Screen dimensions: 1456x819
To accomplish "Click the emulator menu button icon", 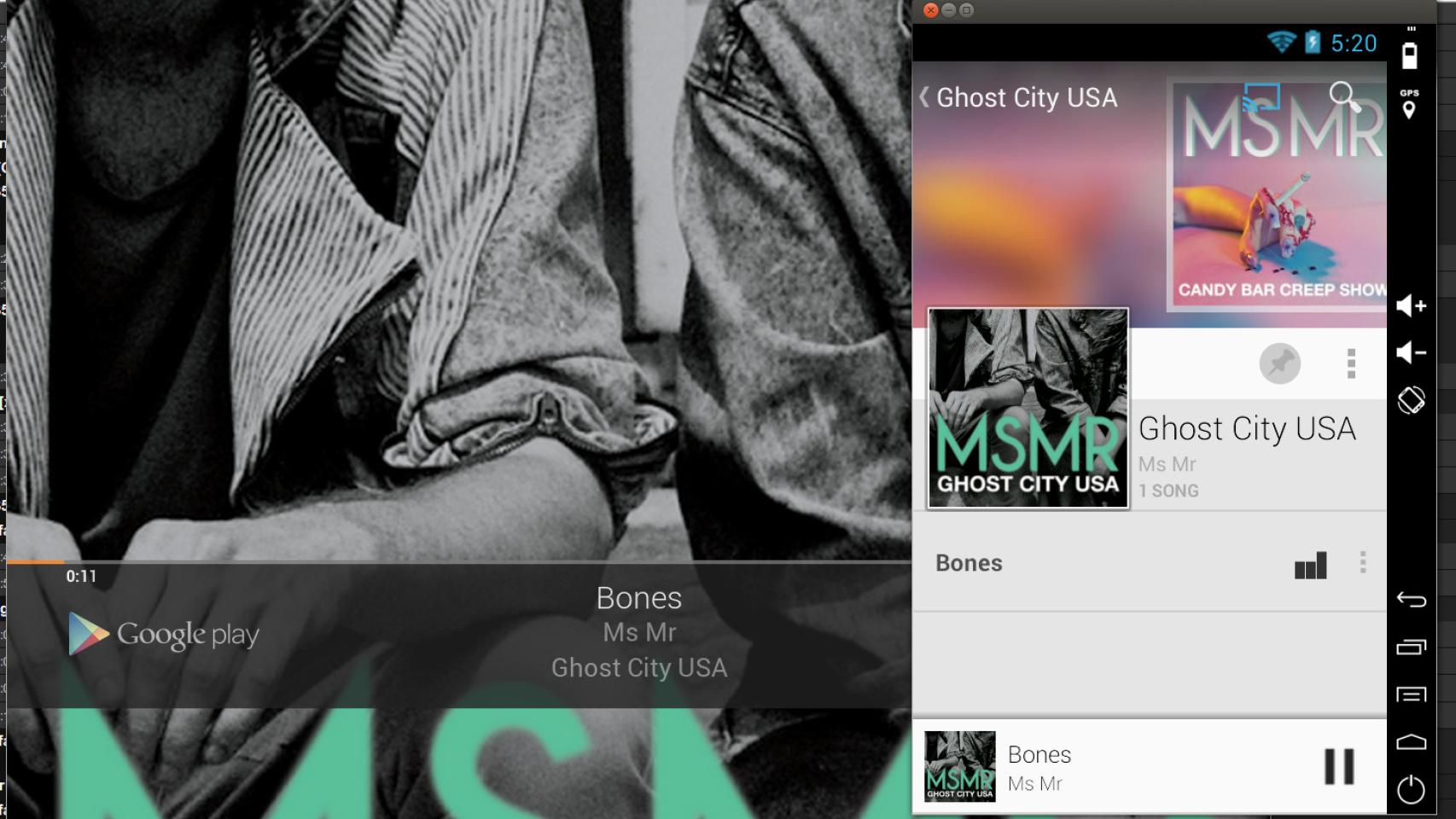I will (1412, 694).
